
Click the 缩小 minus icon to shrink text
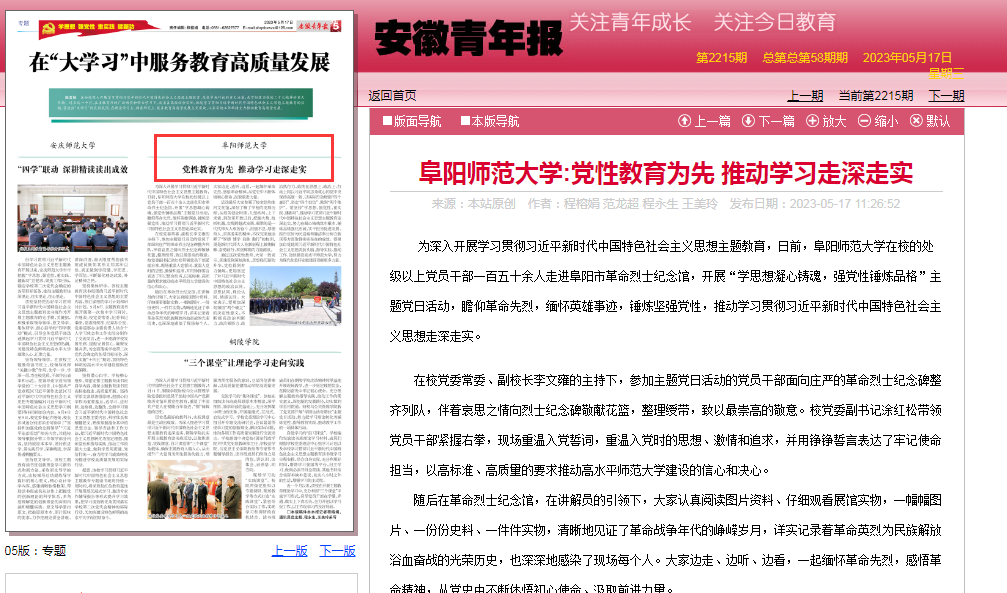864,121
